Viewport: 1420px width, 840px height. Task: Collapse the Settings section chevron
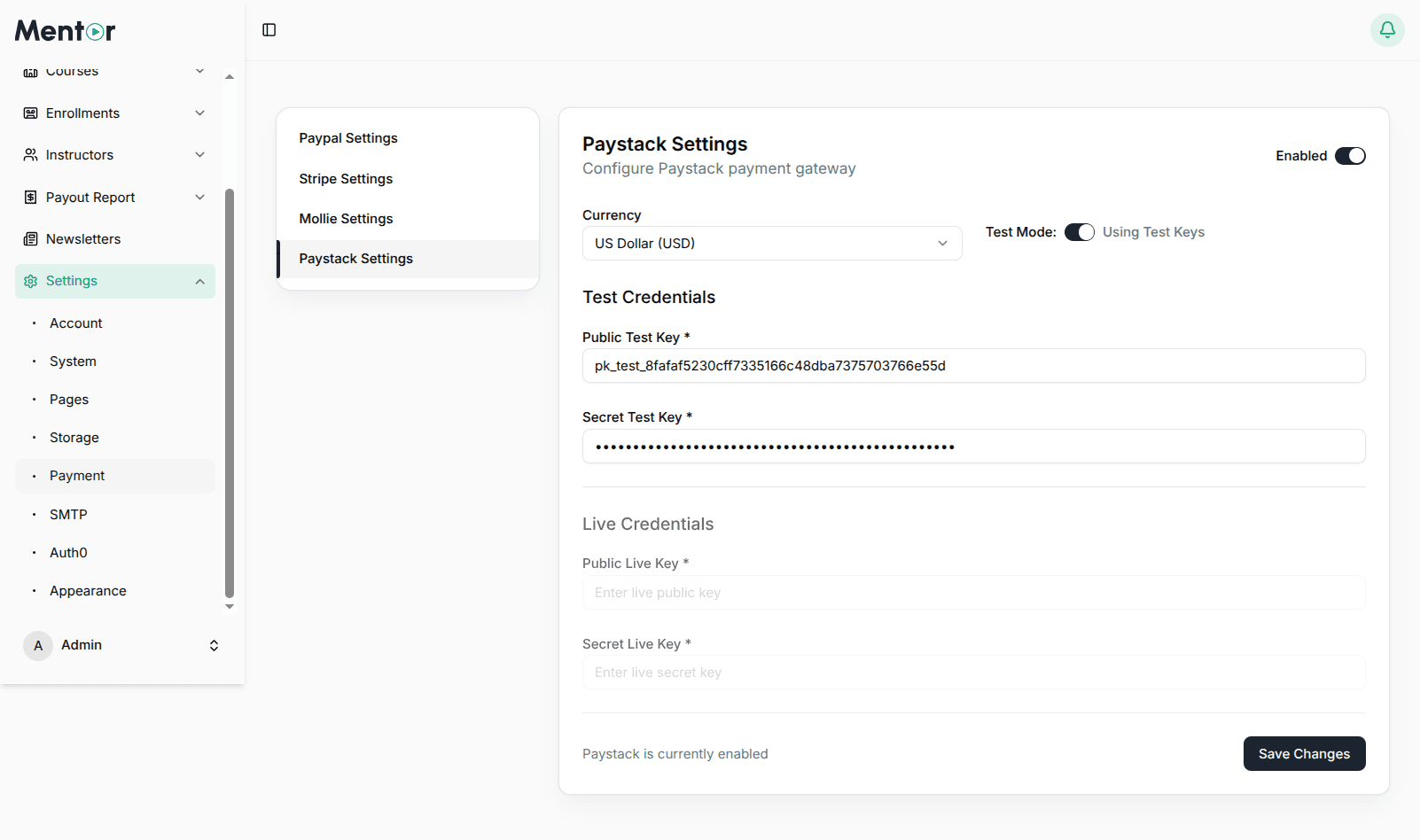[x=199, y=281]
